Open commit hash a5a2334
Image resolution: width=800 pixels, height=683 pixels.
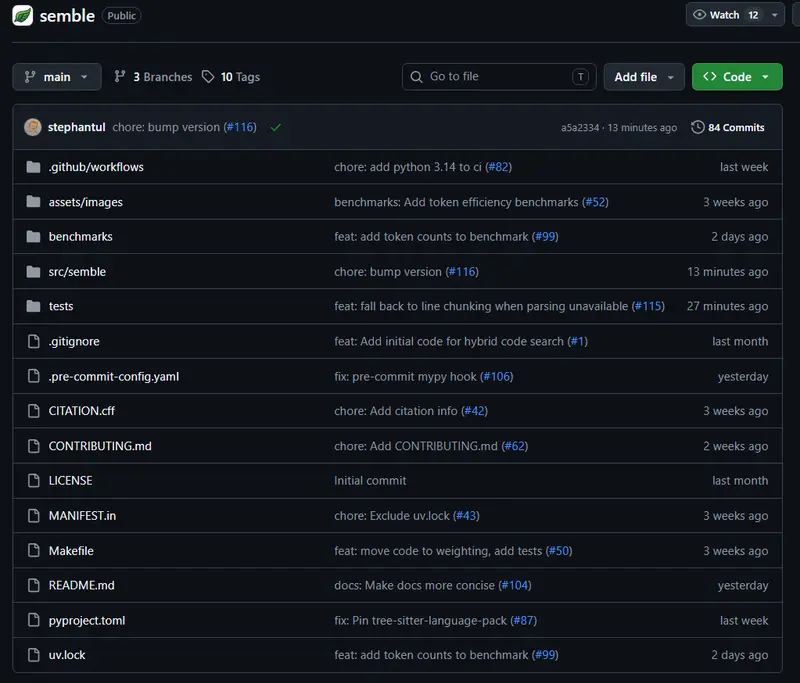coord(580,128)
